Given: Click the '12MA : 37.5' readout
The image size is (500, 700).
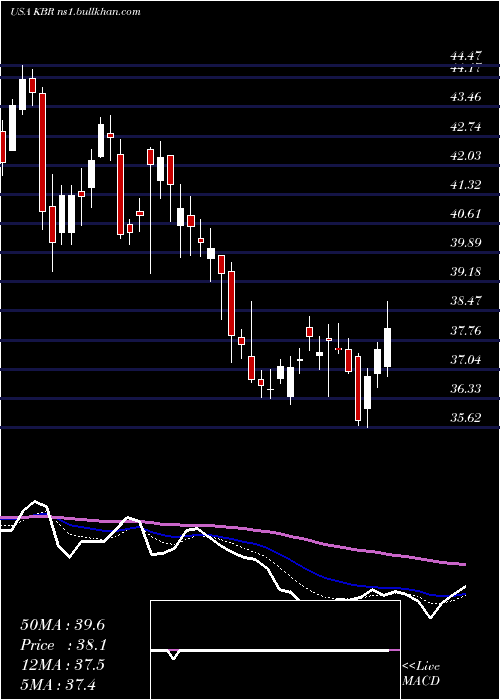Looking at the screenshot, I should [x=62, y=665].
